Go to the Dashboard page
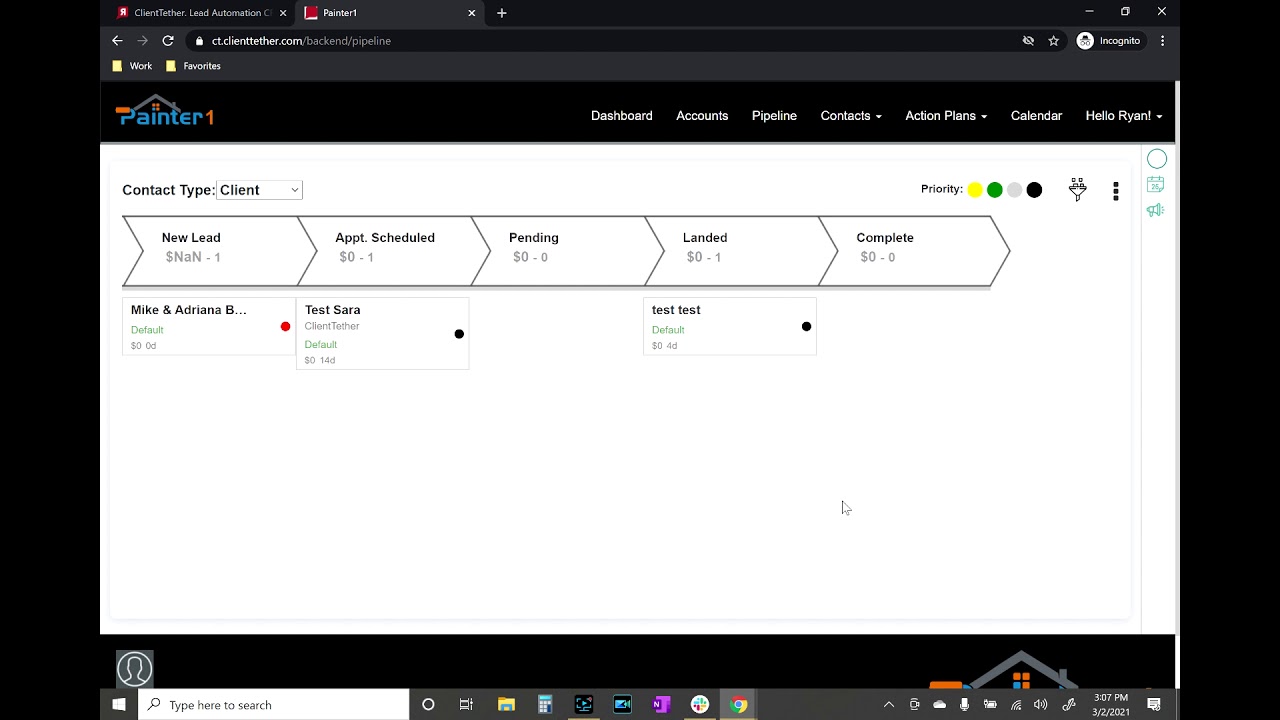 tap(622, 116)
